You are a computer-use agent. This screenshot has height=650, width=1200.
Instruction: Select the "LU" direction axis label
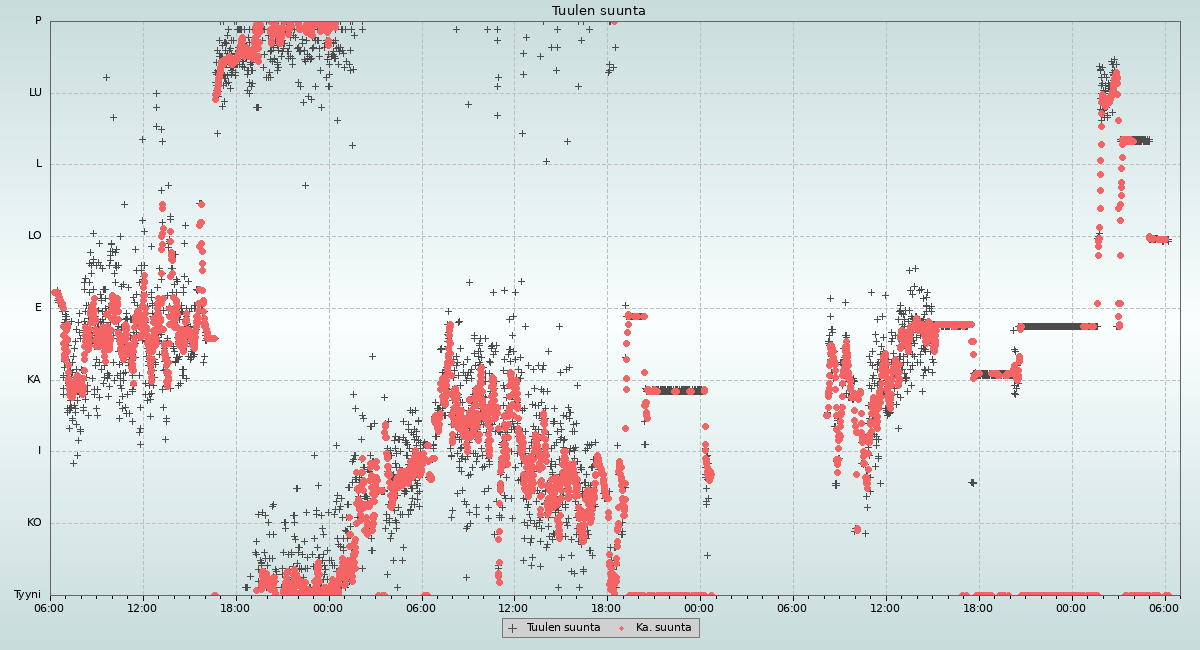(x=35, y=93)
